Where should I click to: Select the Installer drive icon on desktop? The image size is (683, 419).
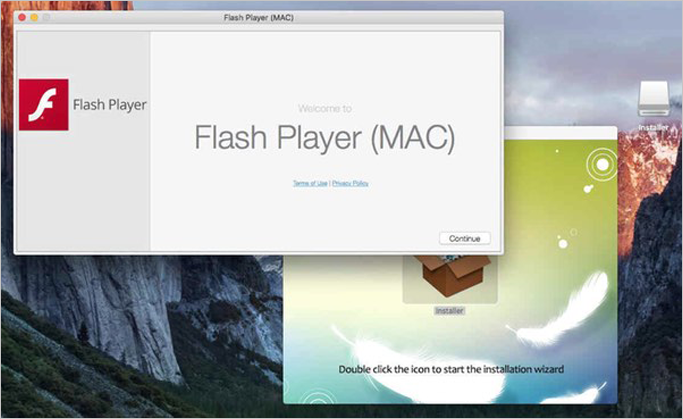653,98
